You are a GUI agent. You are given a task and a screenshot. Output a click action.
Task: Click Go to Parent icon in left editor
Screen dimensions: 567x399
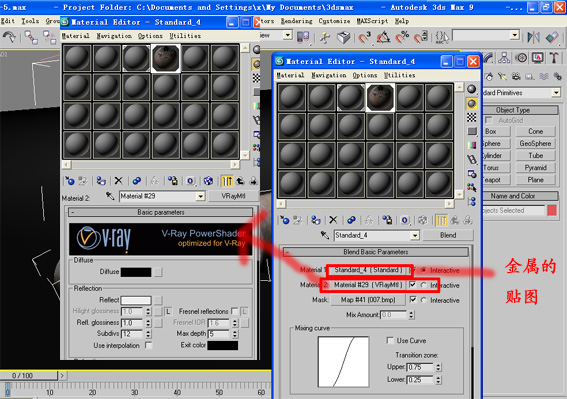(240, 181)
